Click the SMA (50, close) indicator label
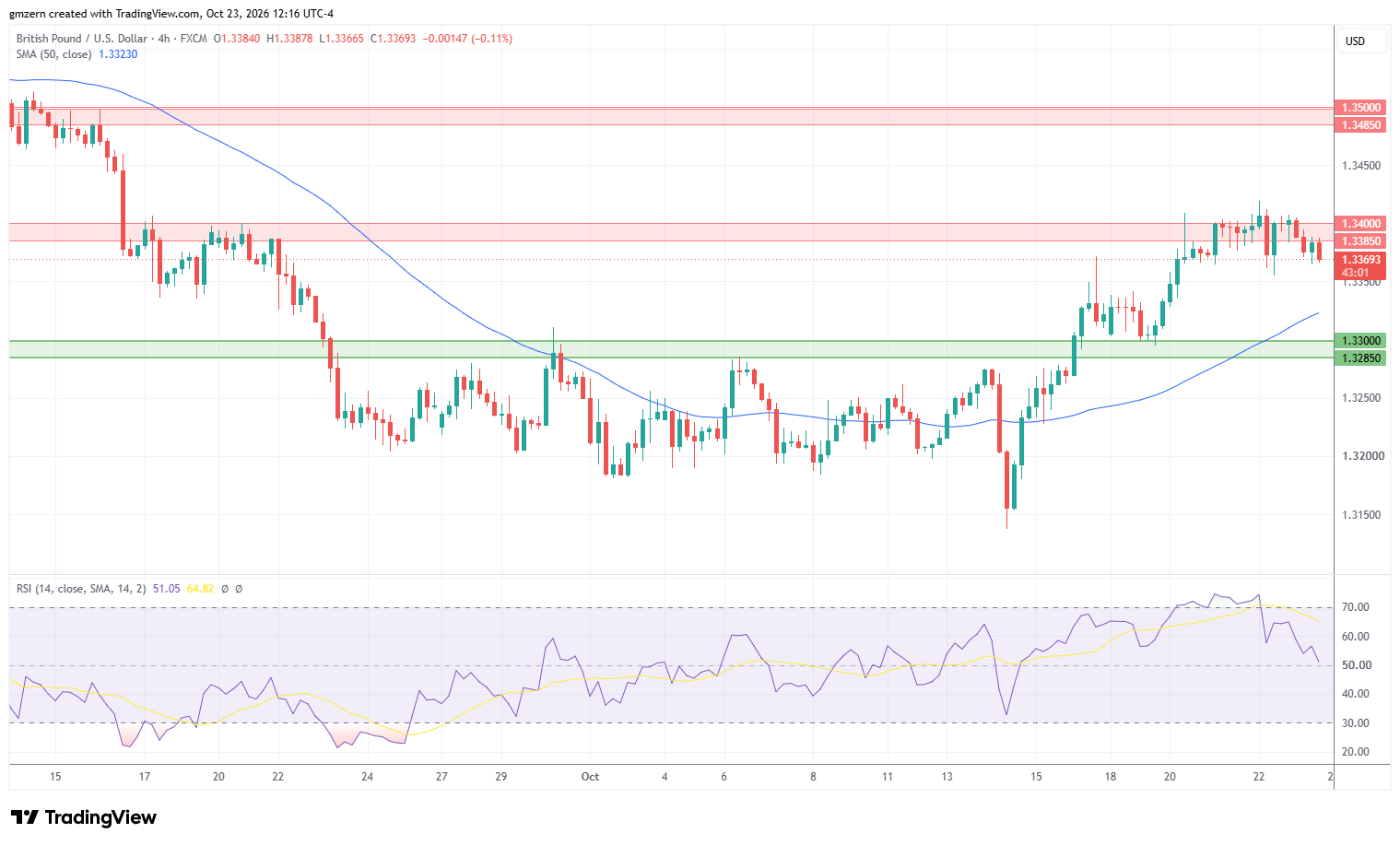Image resolution: width=1400 pixels, height=845 pixels. [53, 54]
